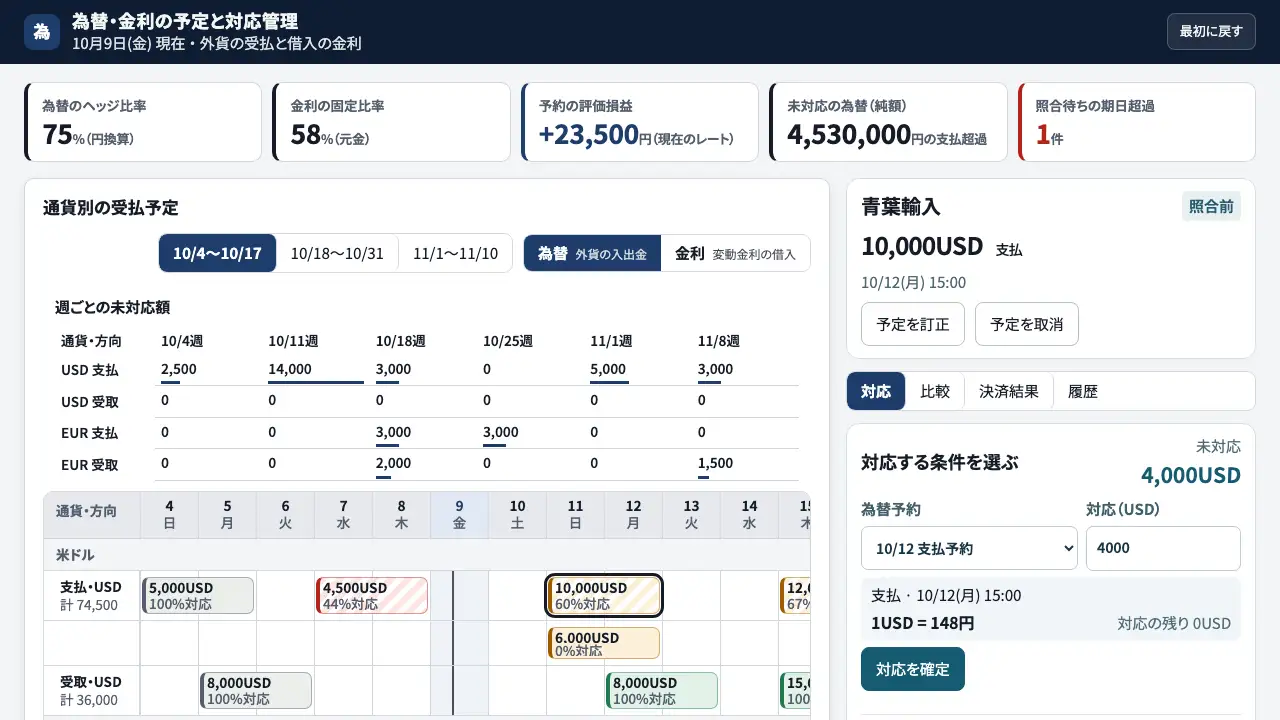Viewport: 1280px width, 720px height.
Task: Click the 1,500 EUR 受取 amount for 11/8週
Action: click(x=715, y=463)
